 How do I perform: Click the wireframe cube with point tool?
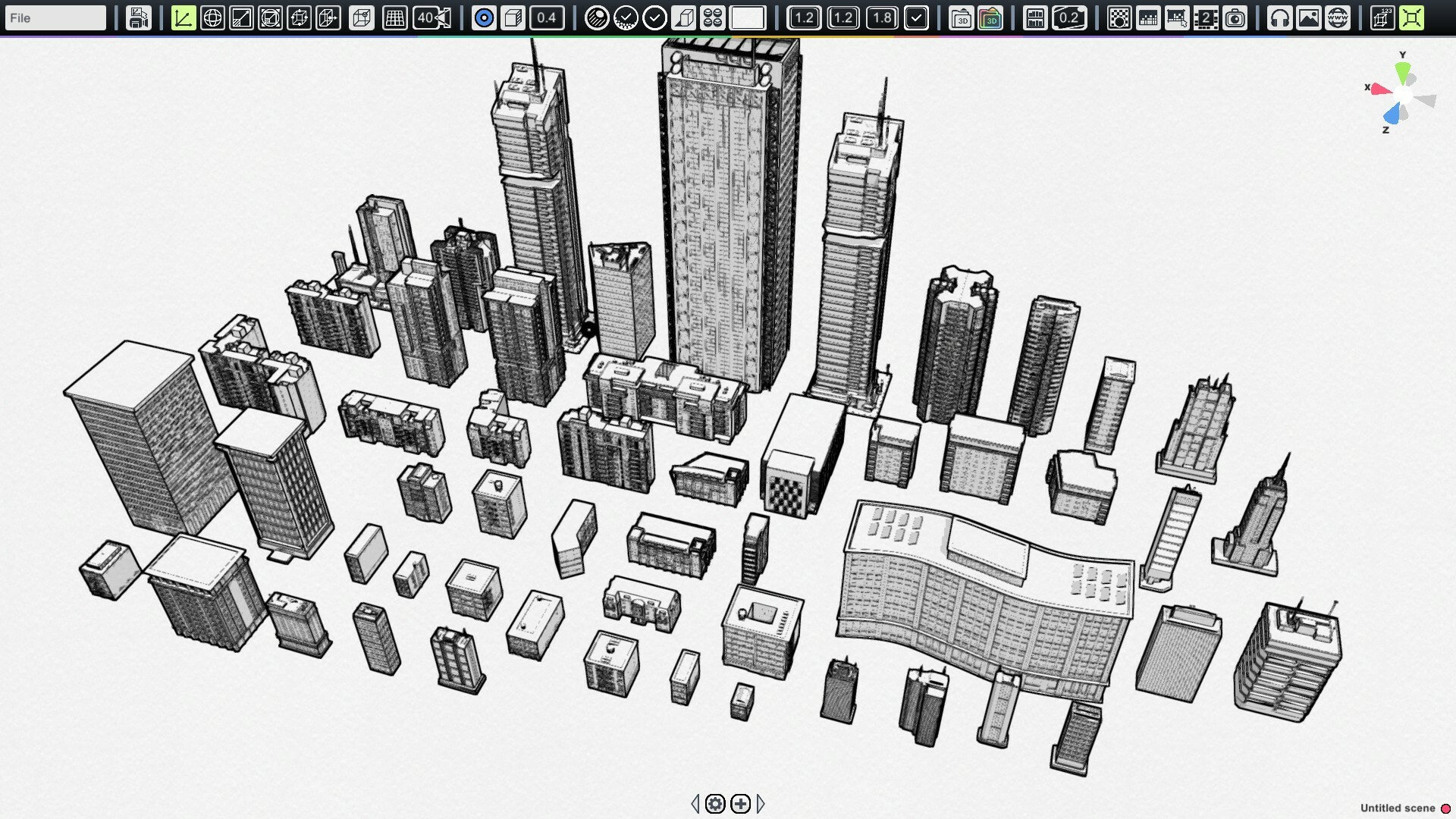(362, 17)
